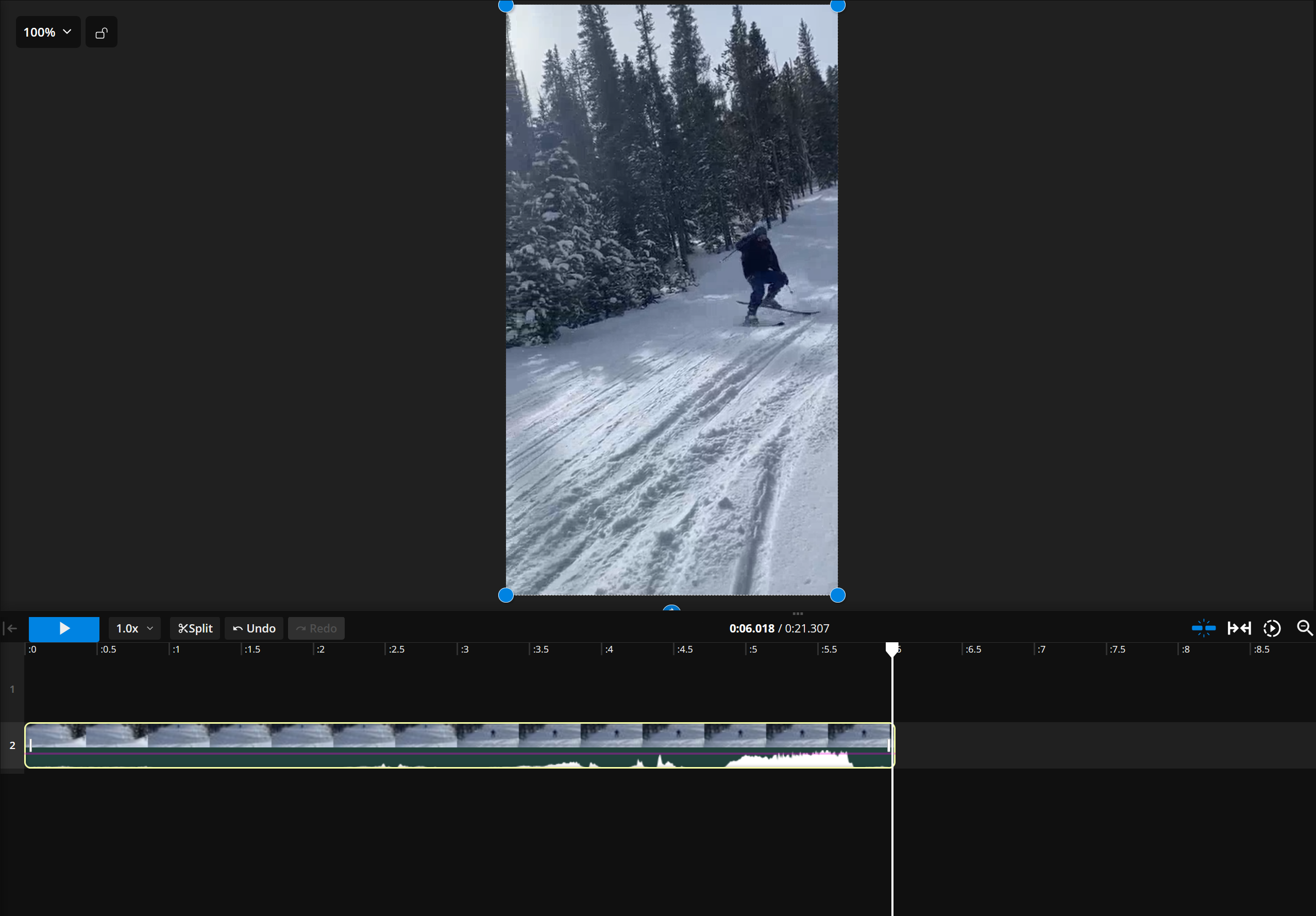This screenshot has height=916, width=1316.
Task: Select track 1 row label
Action: 12,689
